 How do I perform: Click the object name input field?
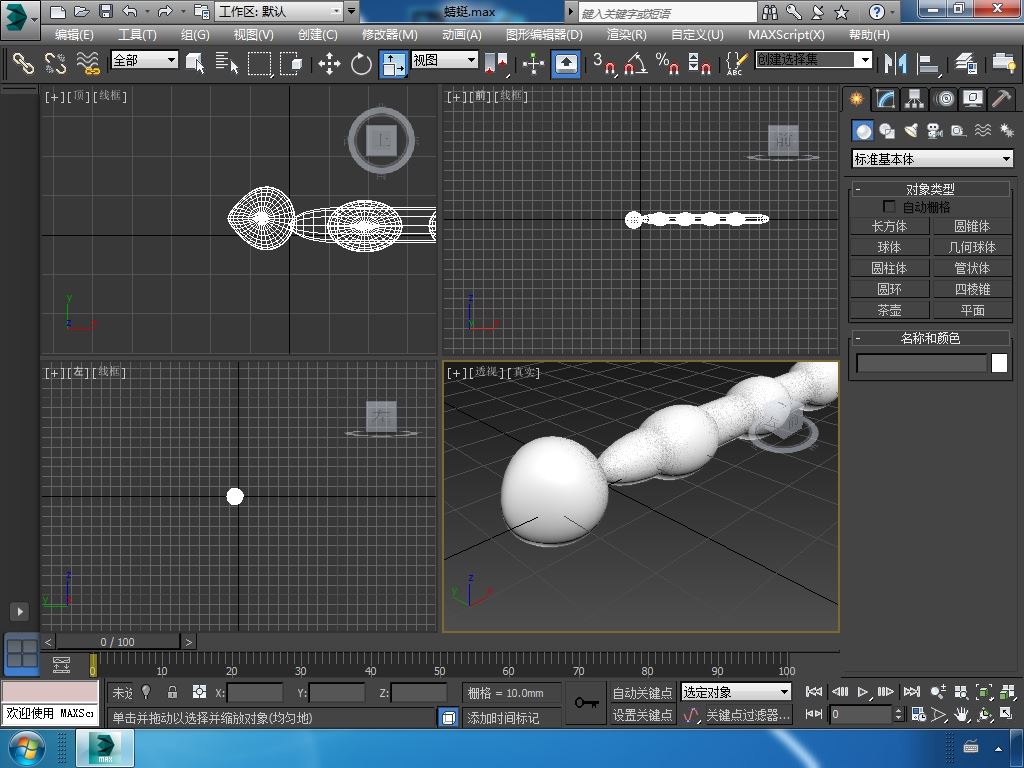(921, 363)
